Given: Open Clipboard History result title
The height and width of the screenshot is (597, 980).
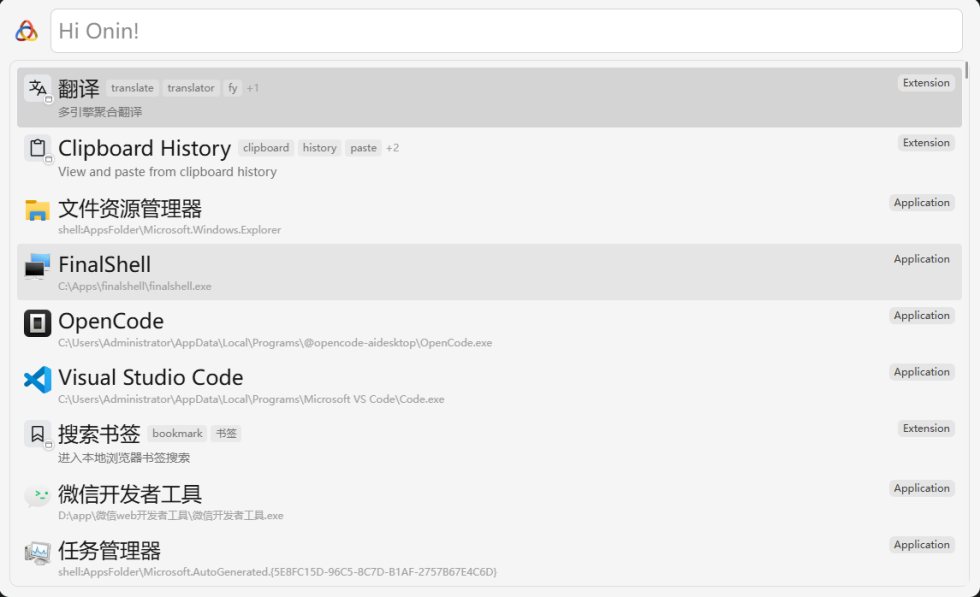Looking at the screenshot, I should (x=144, y=148).
